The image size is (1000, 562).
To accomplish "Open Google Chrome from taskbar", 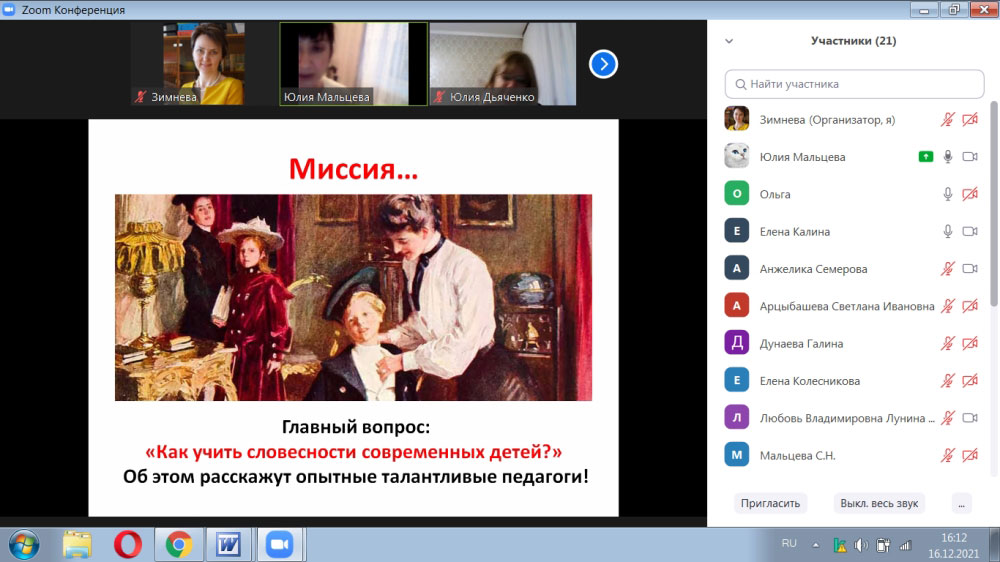I will coord(179,545).
